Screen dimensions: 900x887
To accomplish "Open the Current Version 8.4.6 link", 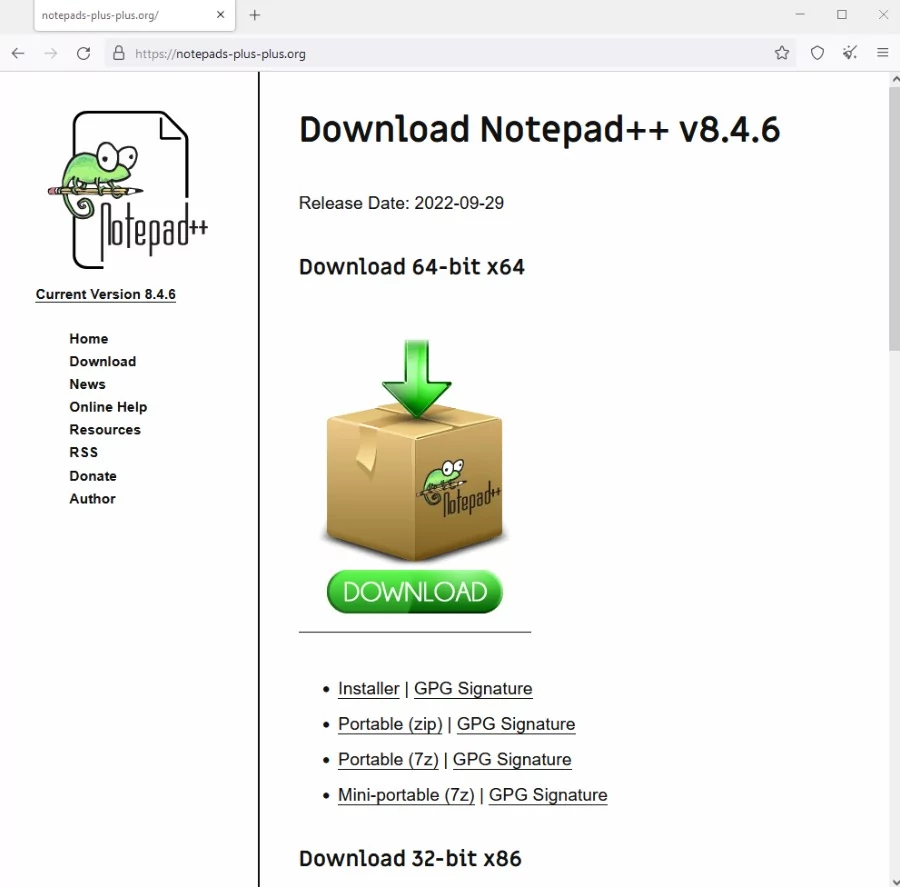I will click(106, 295).
